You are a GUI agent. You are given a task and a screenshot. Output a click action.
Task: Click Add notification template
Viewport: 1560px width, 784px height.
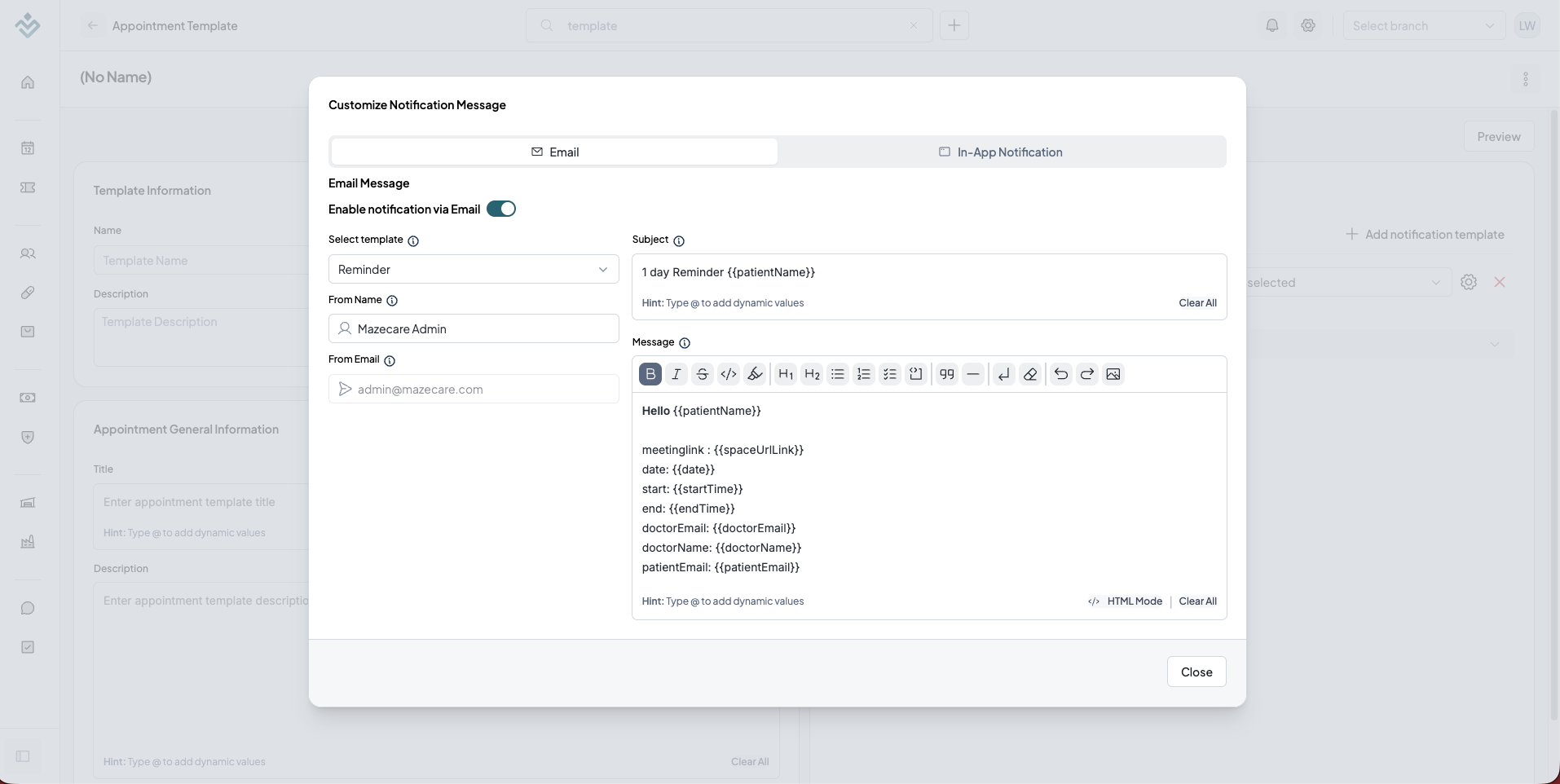[x=1425, y=234]
